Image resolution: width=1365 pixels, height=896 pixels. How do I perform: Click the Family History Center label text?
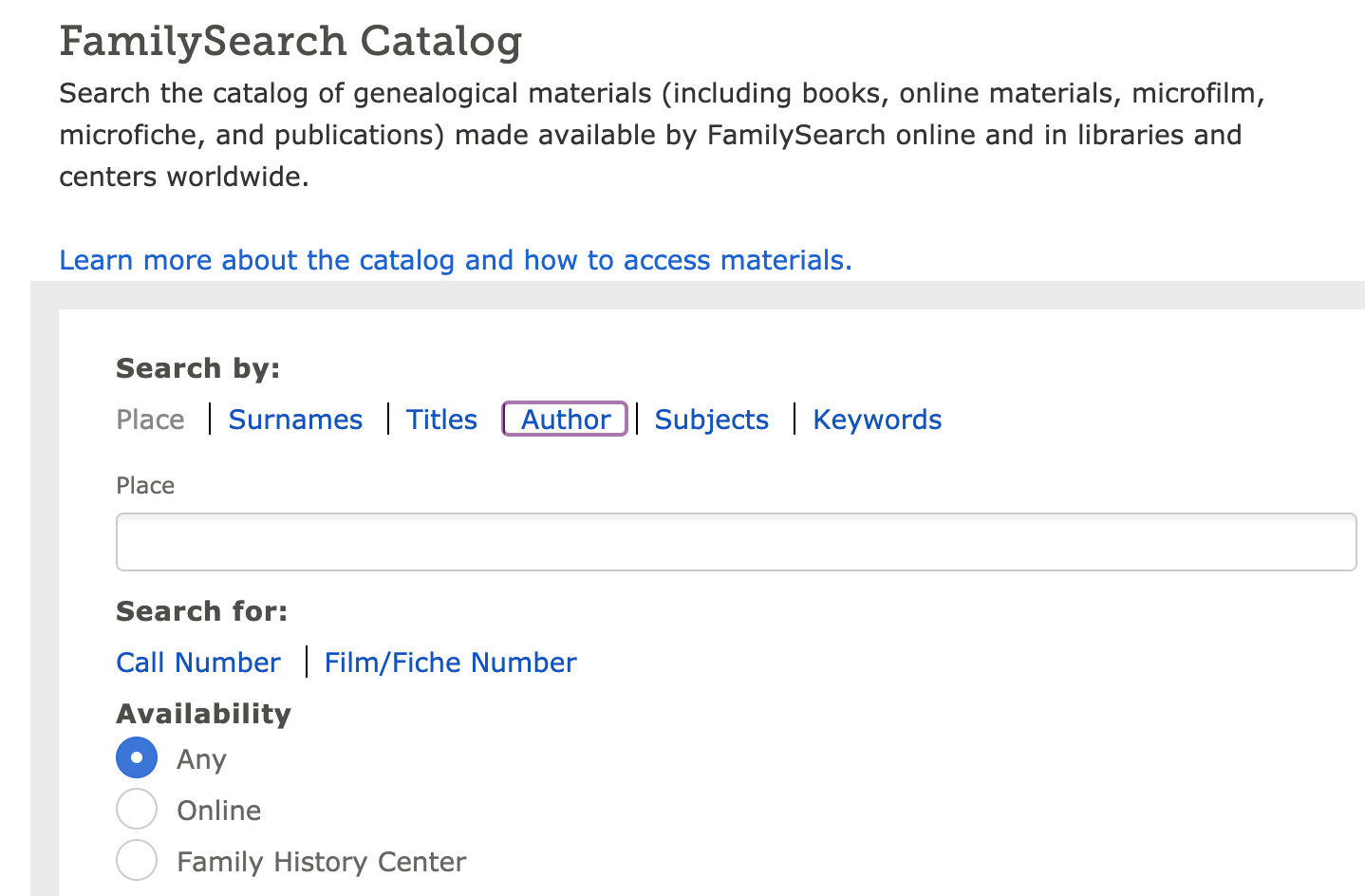coord(321,862)
